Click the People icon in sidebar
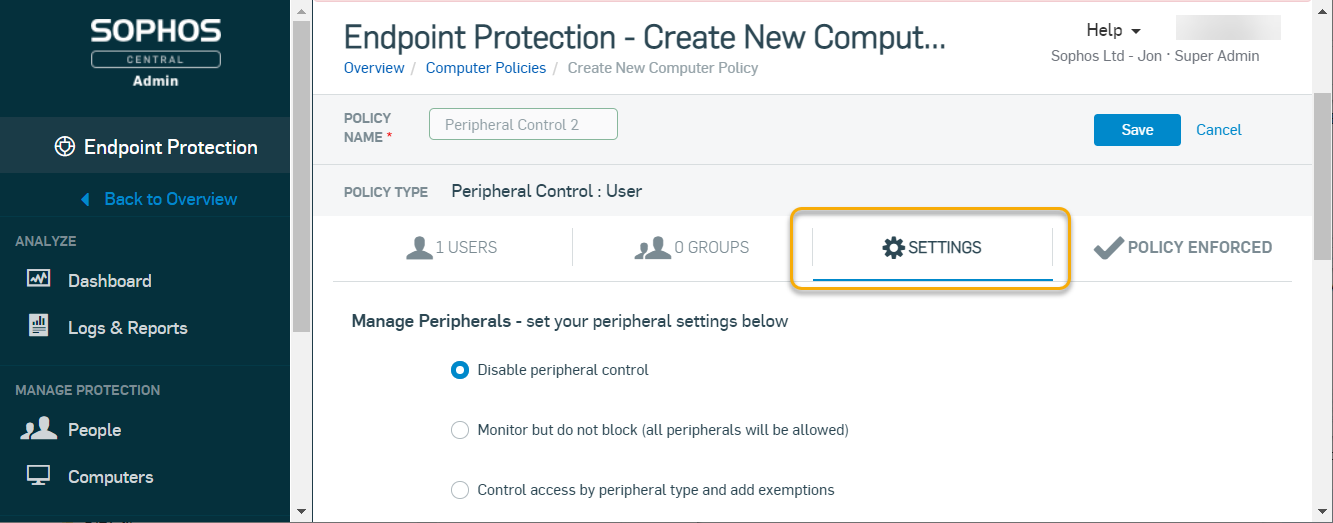The width and height of the screenshot is (1333, 523). point(39,429)
